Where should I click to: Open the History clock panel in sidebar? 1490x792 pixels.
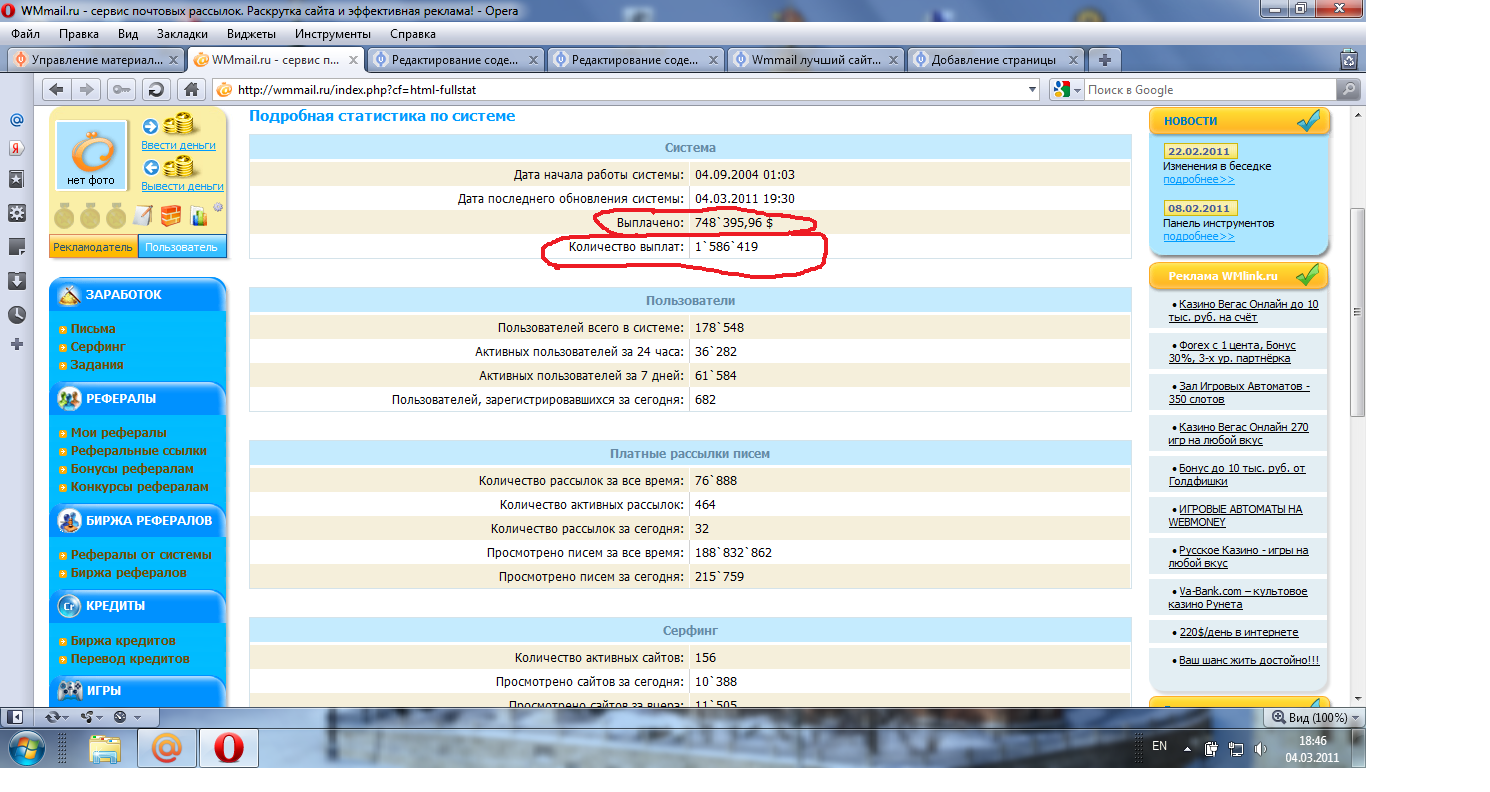click(16, 314)
